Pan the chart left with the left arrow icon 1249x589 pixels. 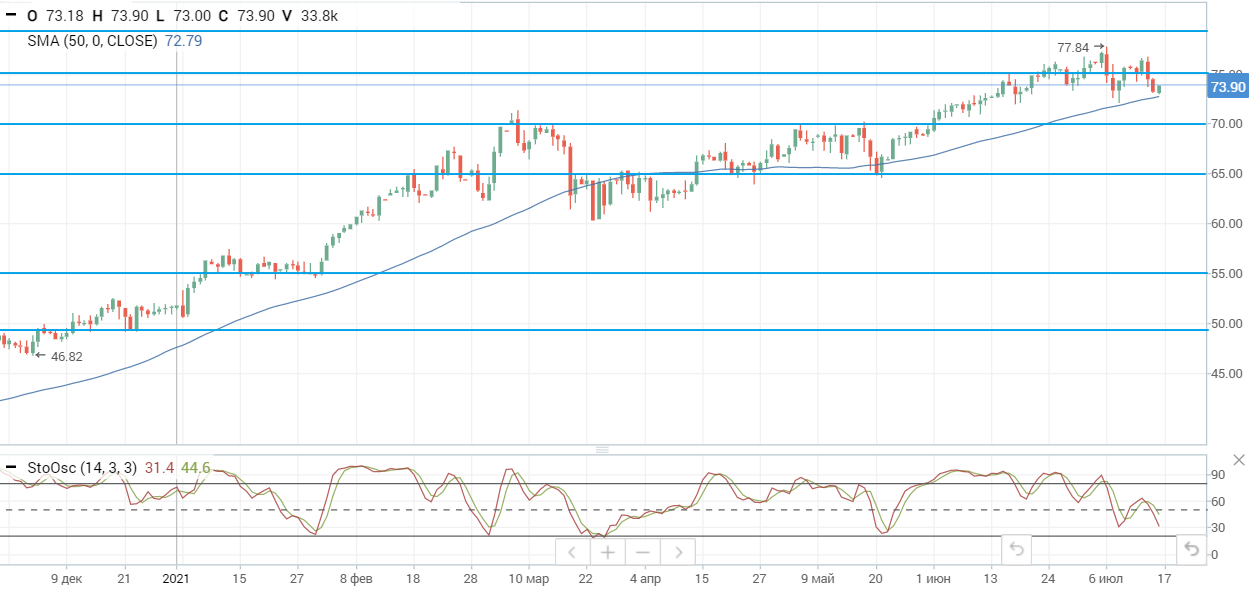pyautogui.click(x=572, y=551)
